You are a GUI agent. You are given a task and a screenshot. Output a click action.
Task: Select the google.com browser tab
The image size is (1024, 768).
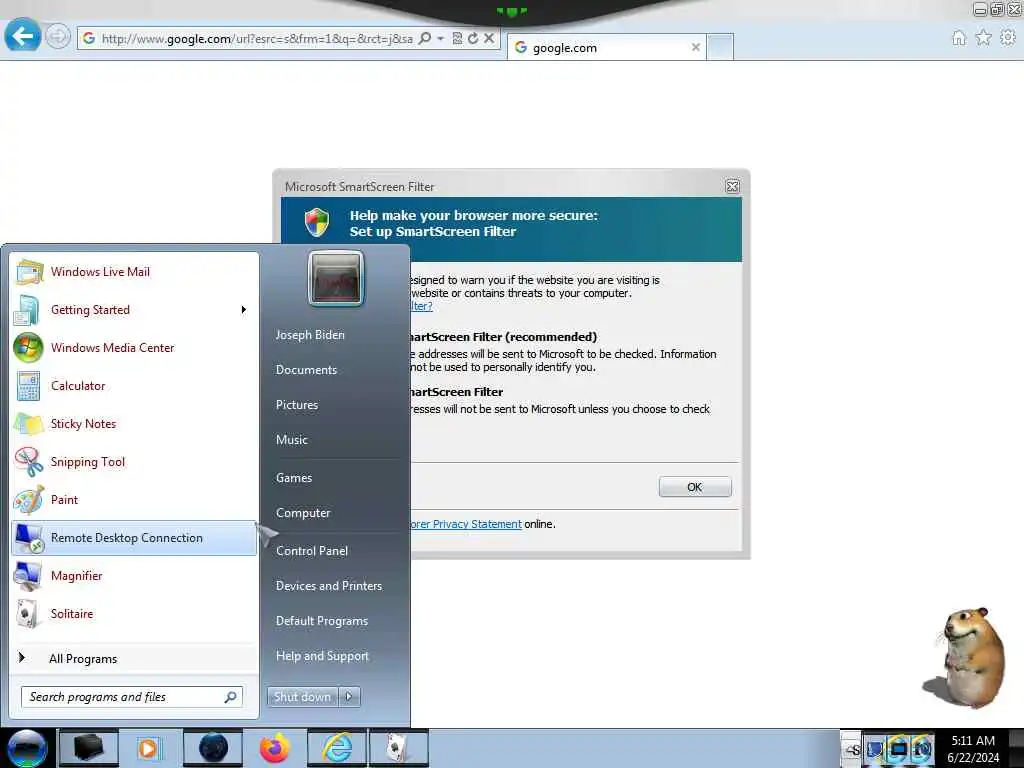(606, 47)
